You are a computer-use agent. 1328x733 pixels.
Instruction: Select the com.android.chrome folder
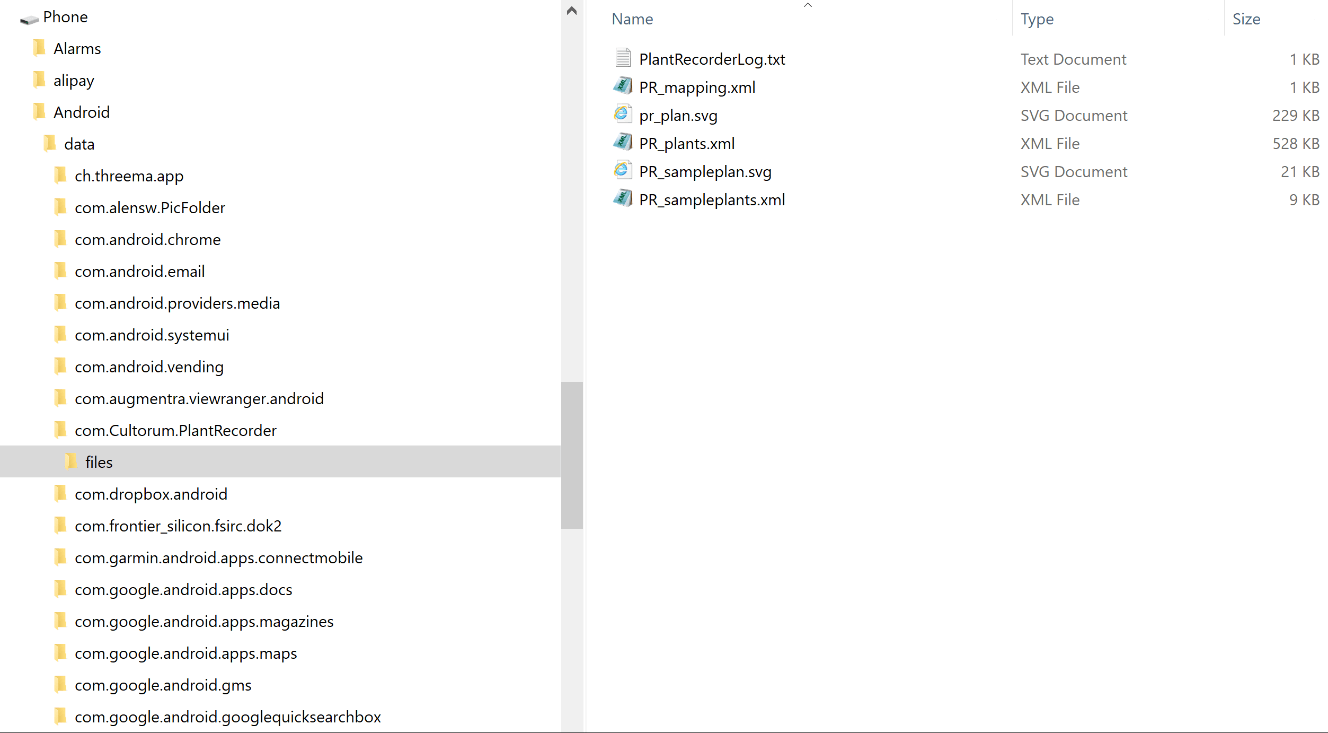[x=147, y=239]
